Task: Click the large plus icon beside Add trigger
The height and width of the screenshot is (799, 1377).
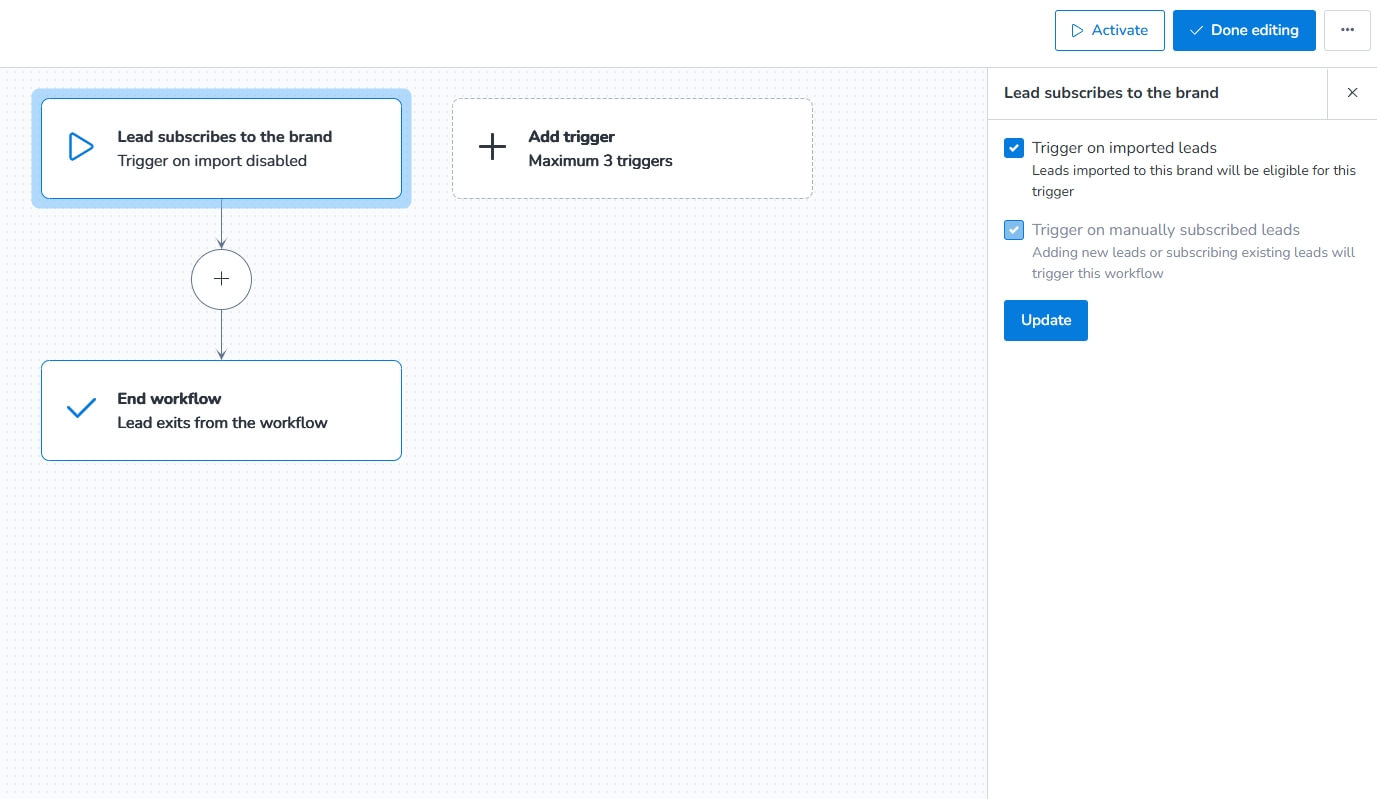Action: click(x=492, y=148)
